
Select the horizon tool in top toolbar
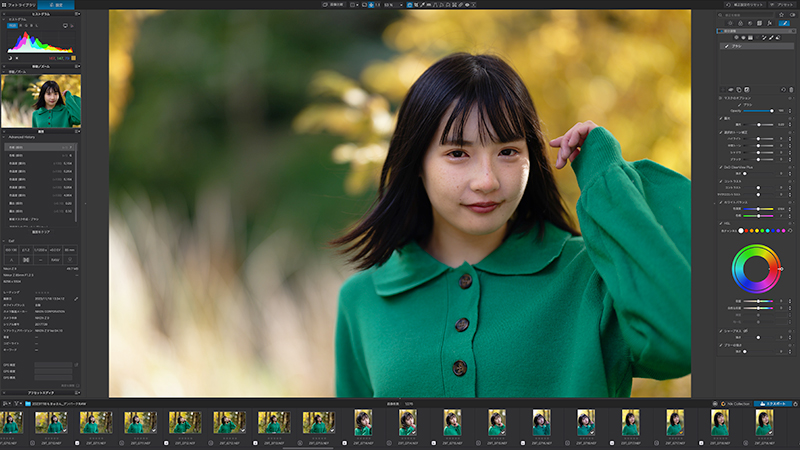[429, 5]
